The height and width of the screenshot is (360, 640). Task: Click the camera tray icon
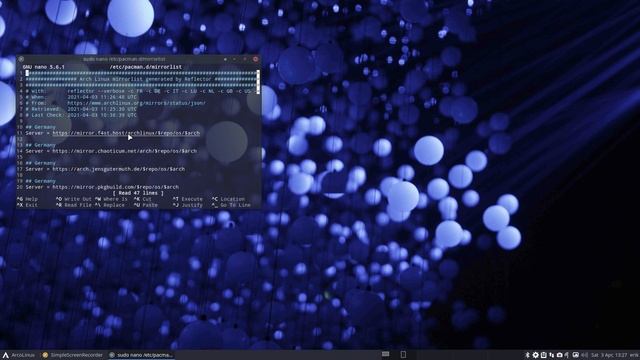coord(559,355)
